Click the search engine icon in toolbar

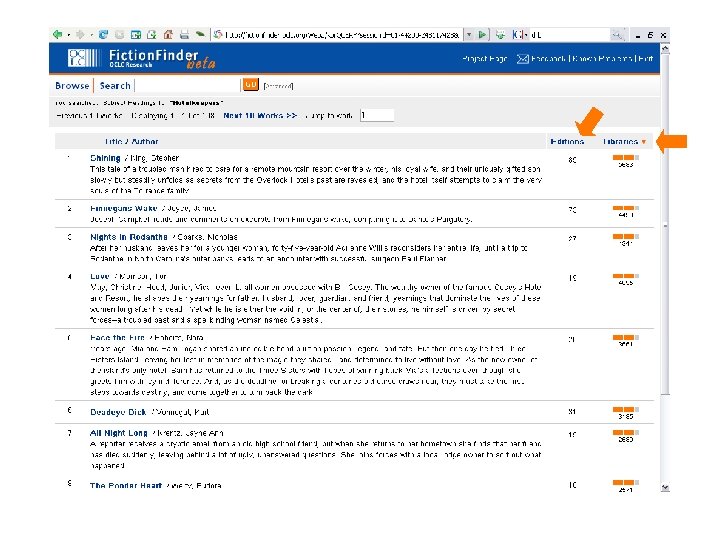pyautogui.click(x=516, y=34)
